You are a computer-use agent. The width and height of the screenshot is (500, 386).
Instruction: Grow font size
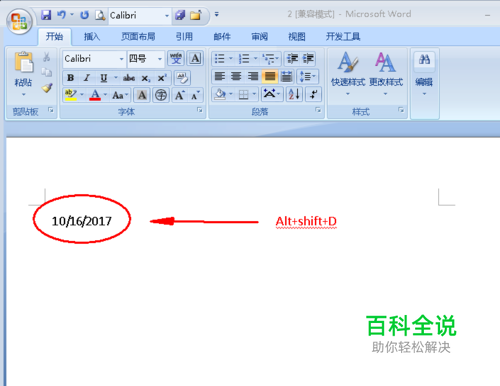[179, 95]
